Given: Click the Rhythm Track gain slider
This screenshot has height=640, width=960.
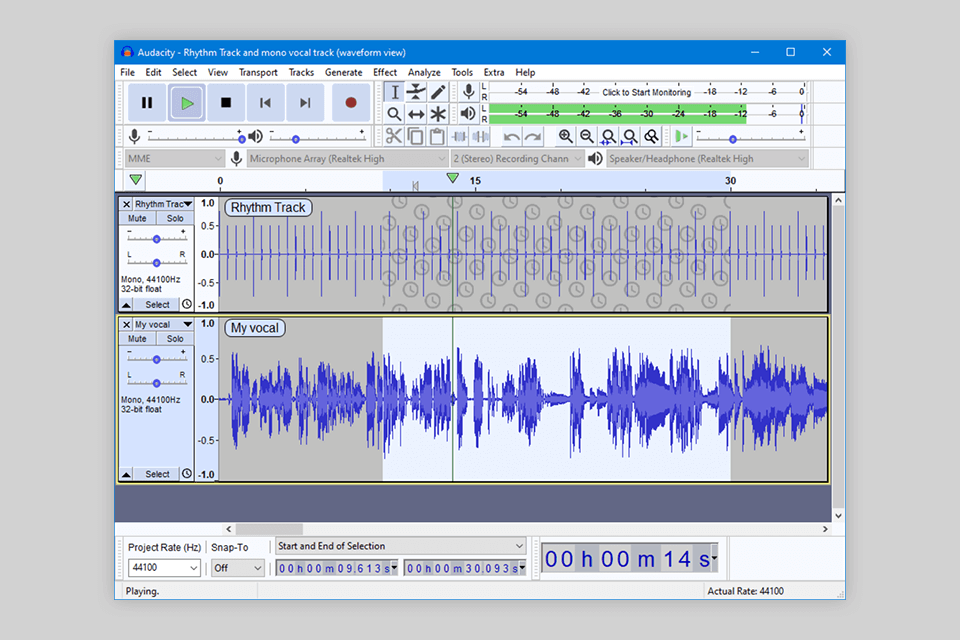Looking at the screenshot, I should [x=157, y=239].
